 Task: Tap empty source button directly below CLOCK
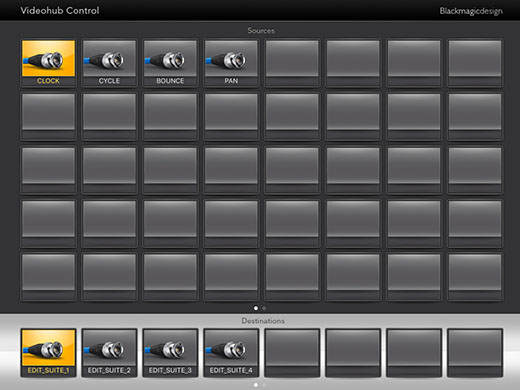point(48,117)
